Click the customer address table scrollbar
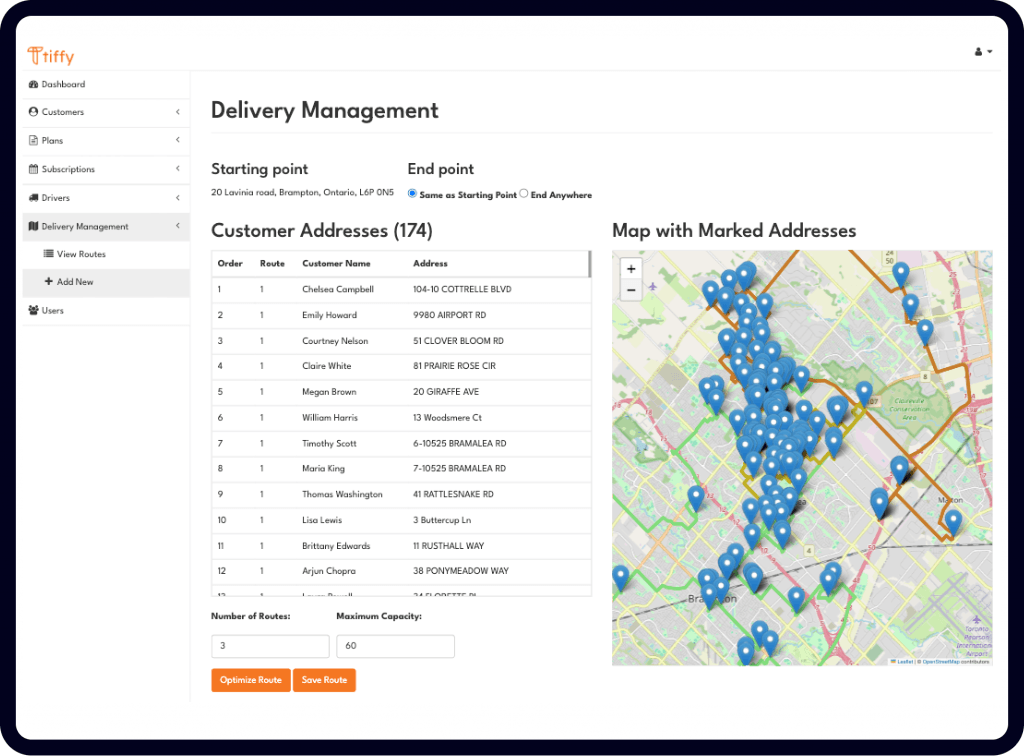The height and width of the screenshot is (756, 1024). click(589, 264)
